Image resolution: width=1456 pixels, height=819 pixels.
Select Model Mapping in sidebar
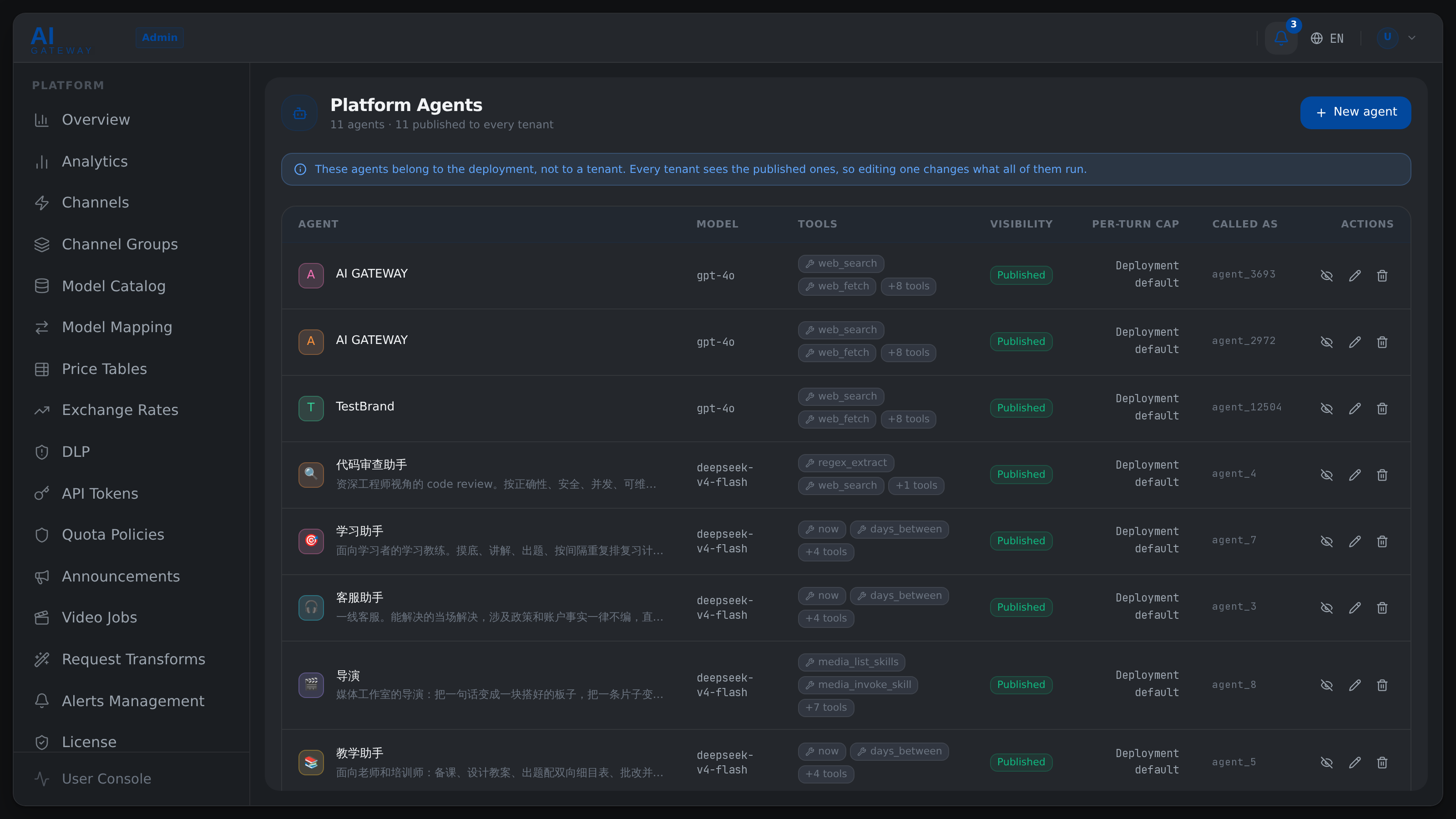coord(131,327)
